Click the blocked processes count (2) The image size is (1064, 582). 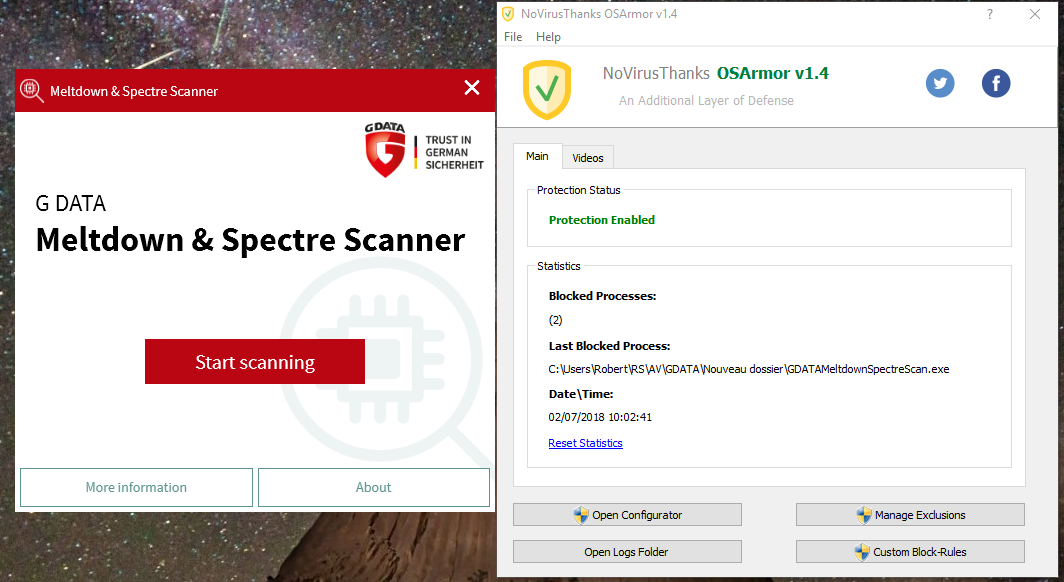pos(556,320)
